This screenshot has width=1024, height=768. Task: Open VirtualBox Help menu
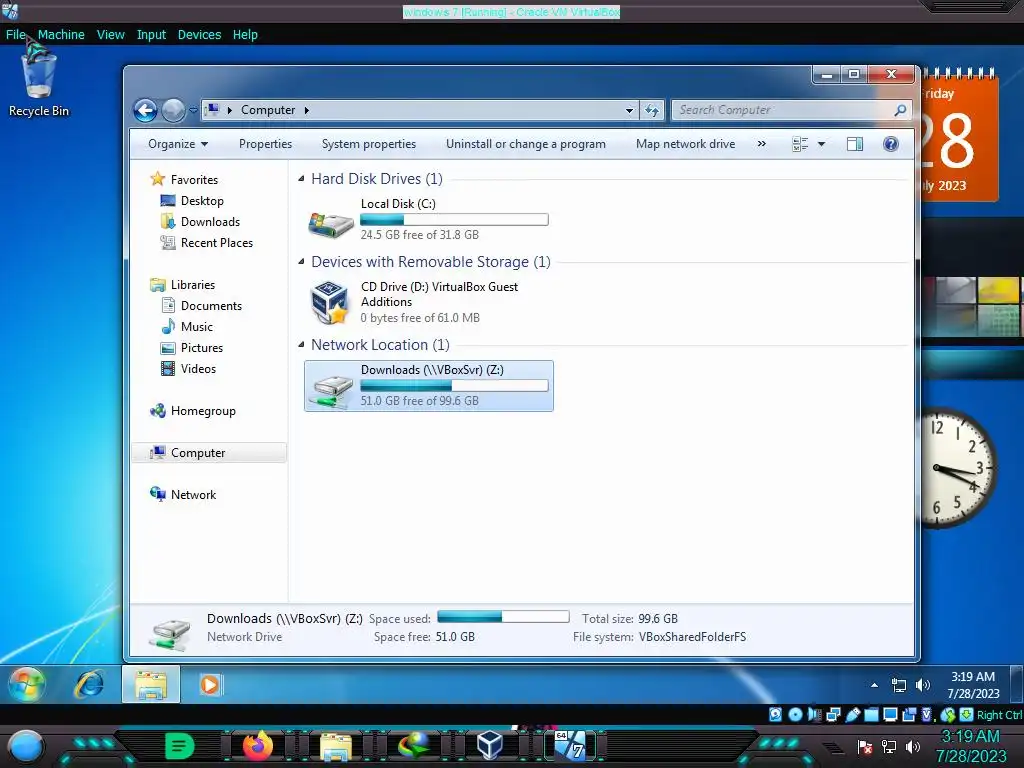(x=245, y=35)
